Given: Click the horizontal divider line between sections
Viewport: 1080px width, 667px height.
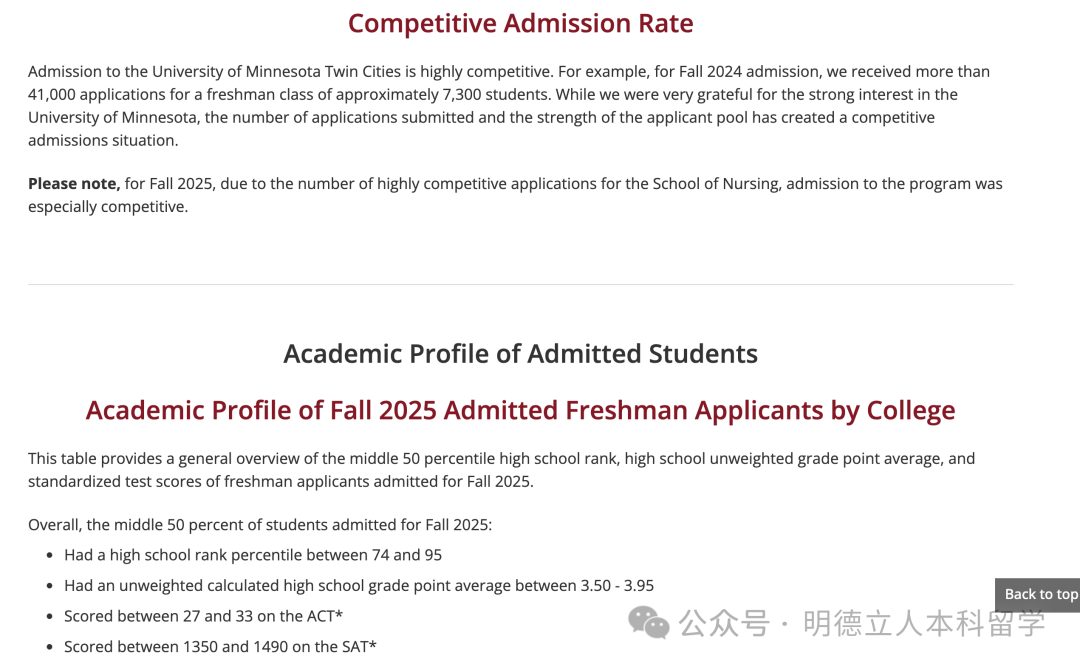Looking at the screenshot, I should tap(520, 285).
